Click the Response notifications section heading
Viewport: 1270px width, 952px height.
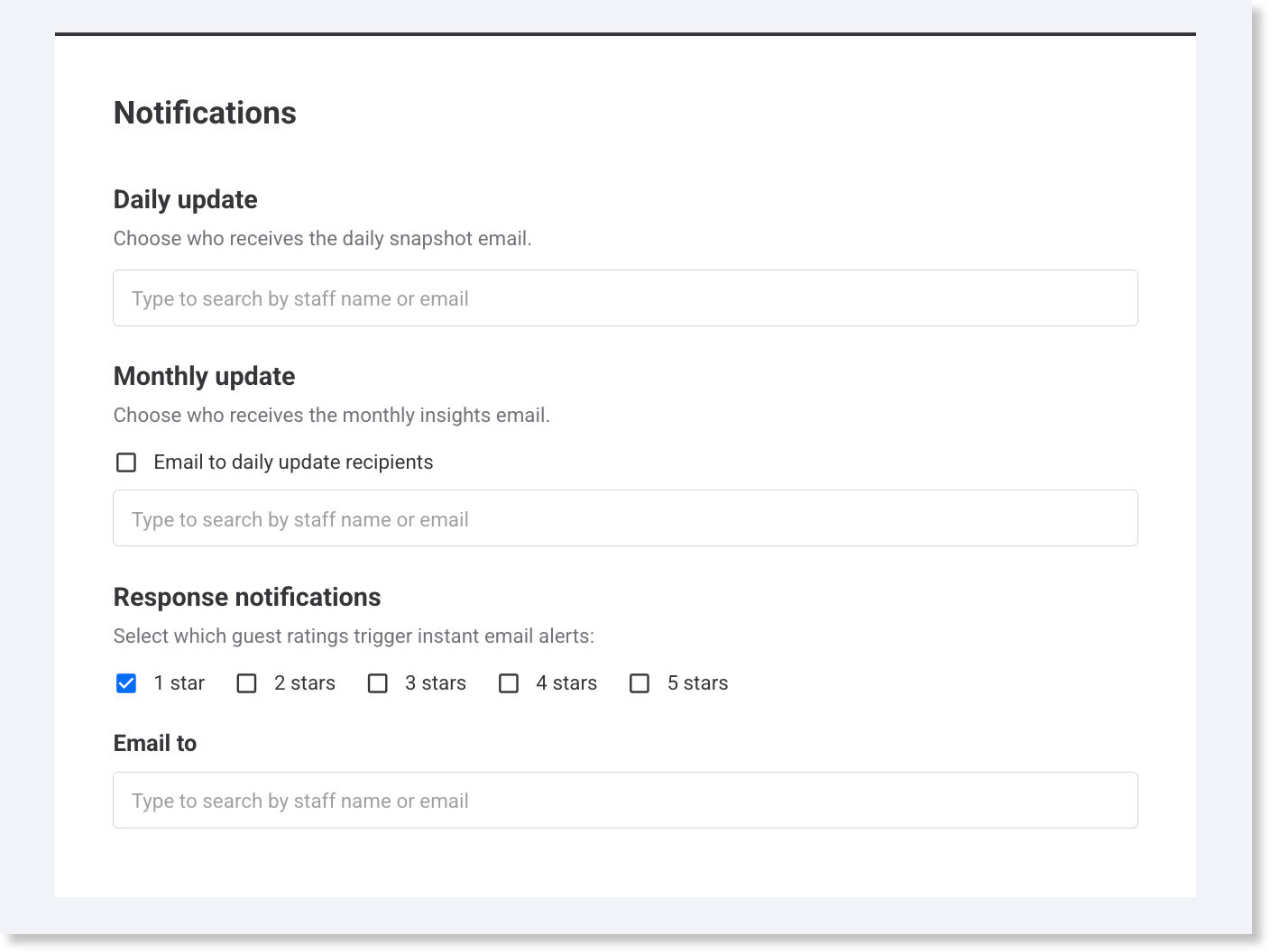pyautogui.click(x=247, y=597)
